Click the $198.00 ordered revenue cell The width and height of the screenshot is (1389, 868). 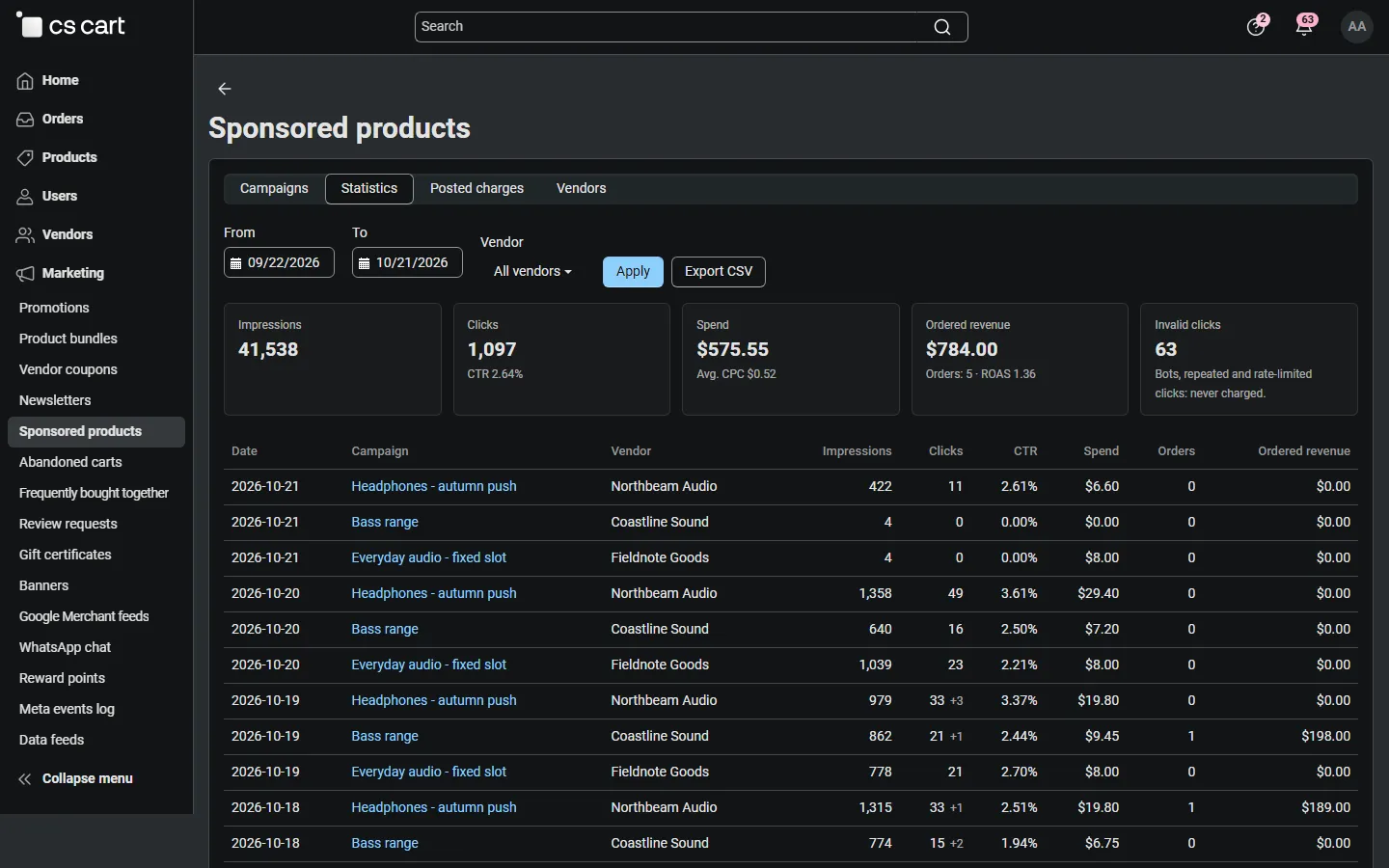1325,736
